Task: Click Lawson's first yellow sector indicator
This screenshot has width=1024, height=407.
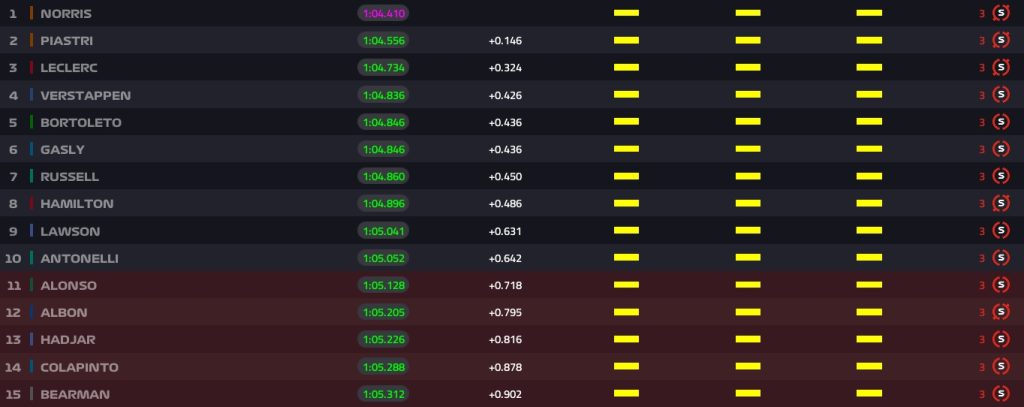Action: 626,231
